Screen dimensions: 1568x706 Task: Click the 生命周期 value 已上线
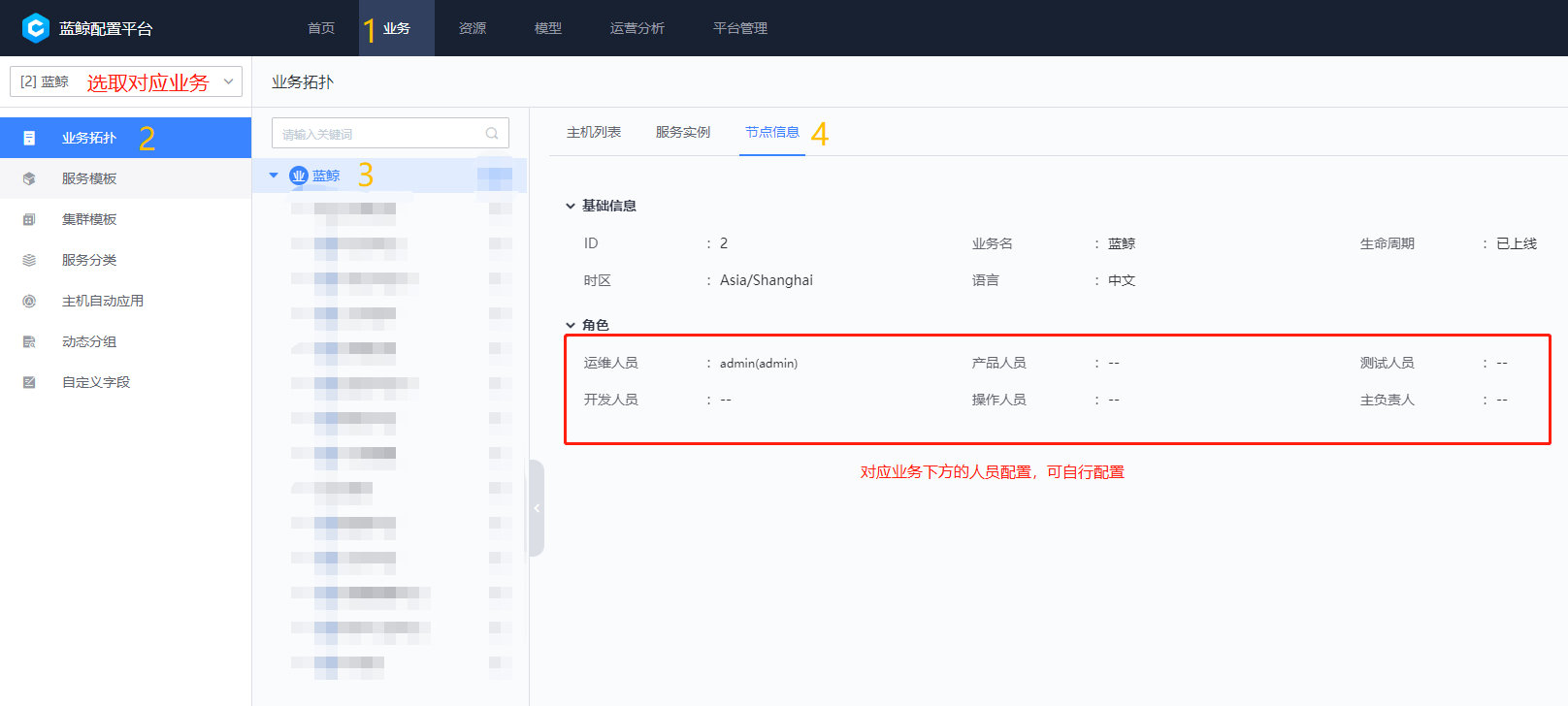coord(1517,243)
